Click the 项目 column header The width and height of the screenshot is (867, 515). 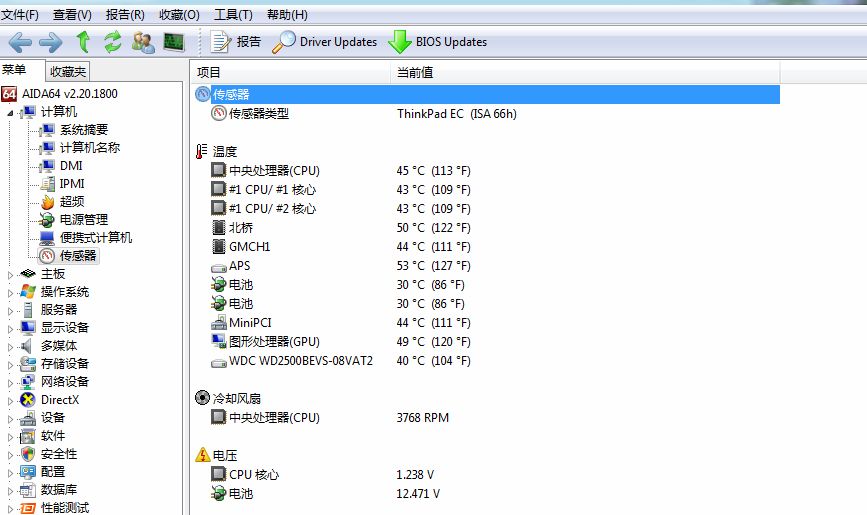point(291,72)
